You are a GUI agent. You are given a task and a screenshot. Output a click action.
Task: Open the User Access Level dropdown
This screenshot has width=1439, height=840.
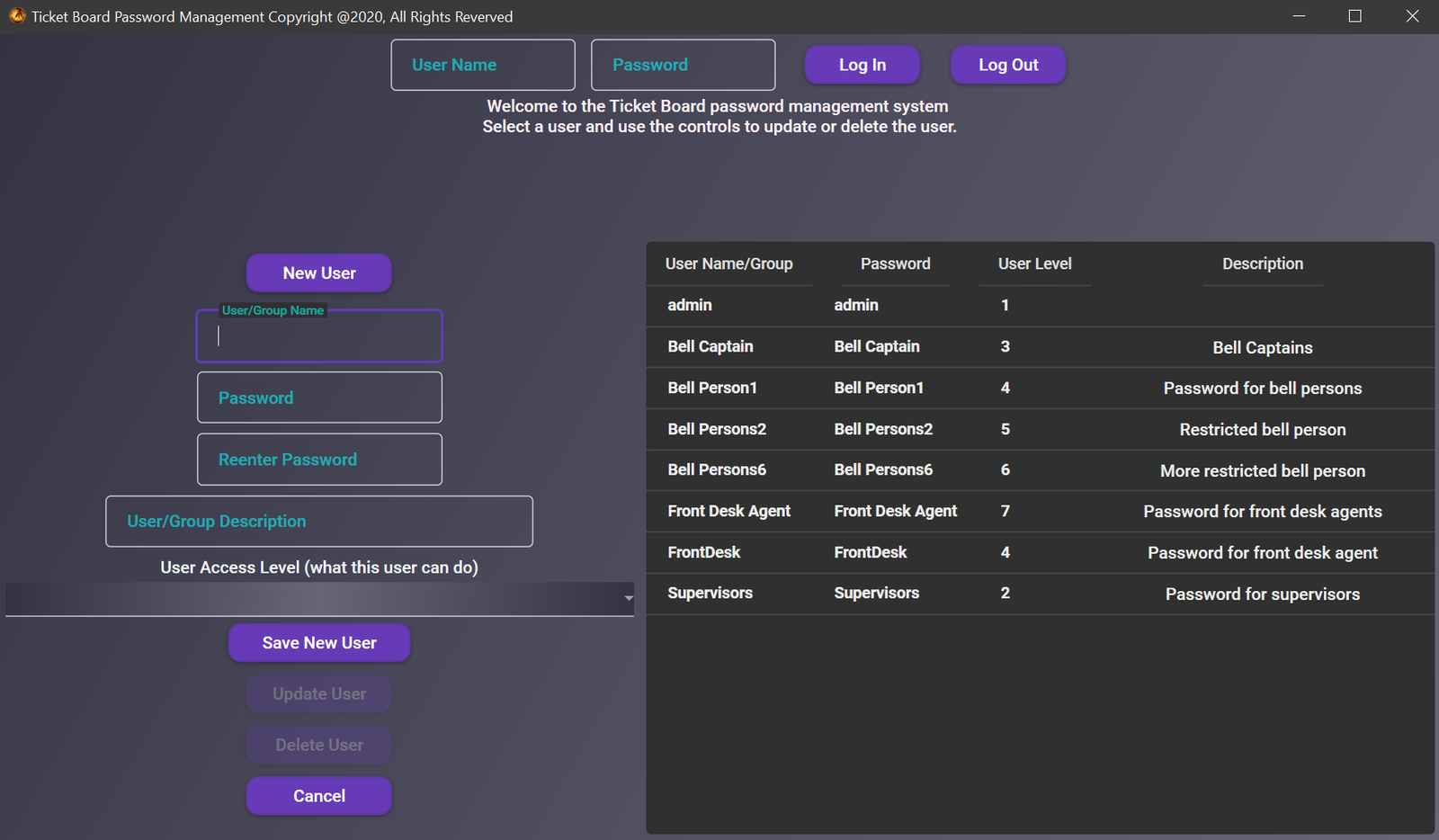tap(319, 598)
